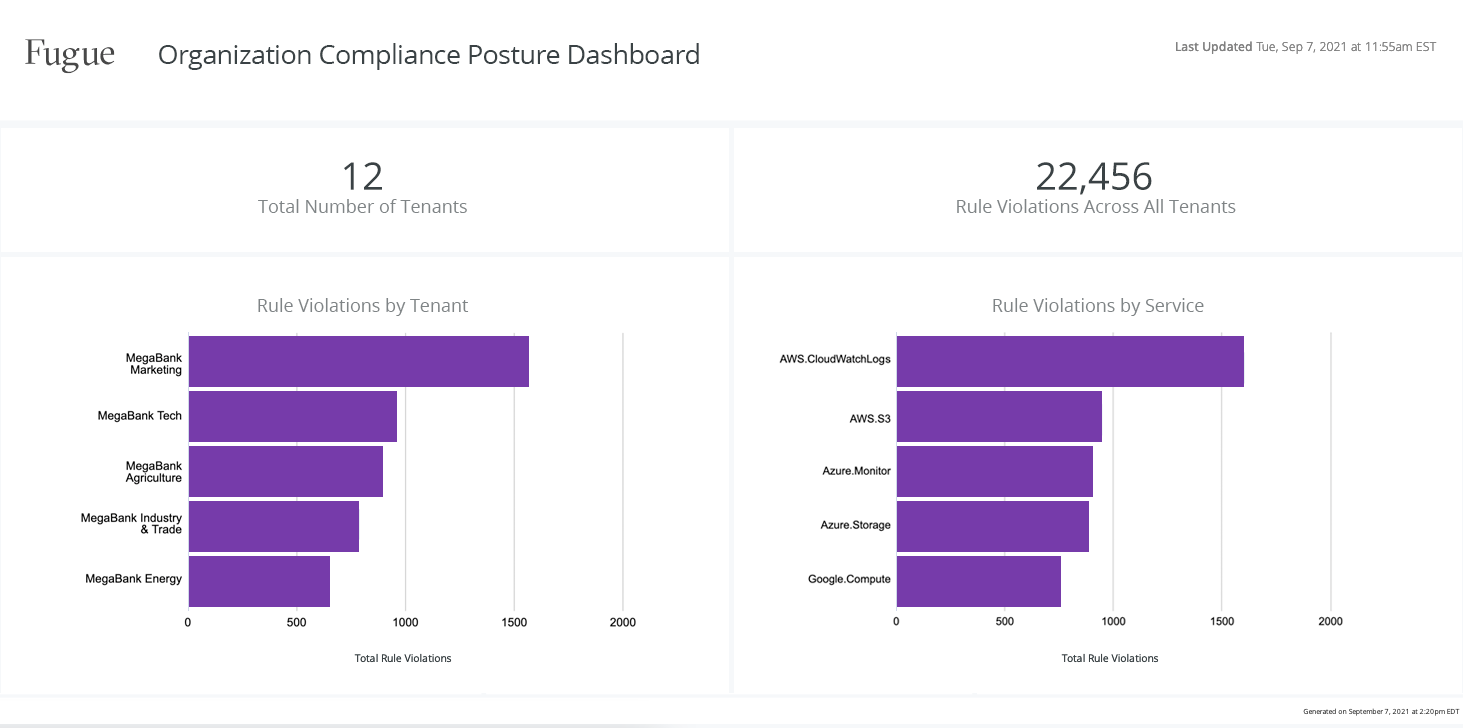The image size is (1463, 728).
Task: Click the Azure.Storage axis label
Action: (856, 525)
